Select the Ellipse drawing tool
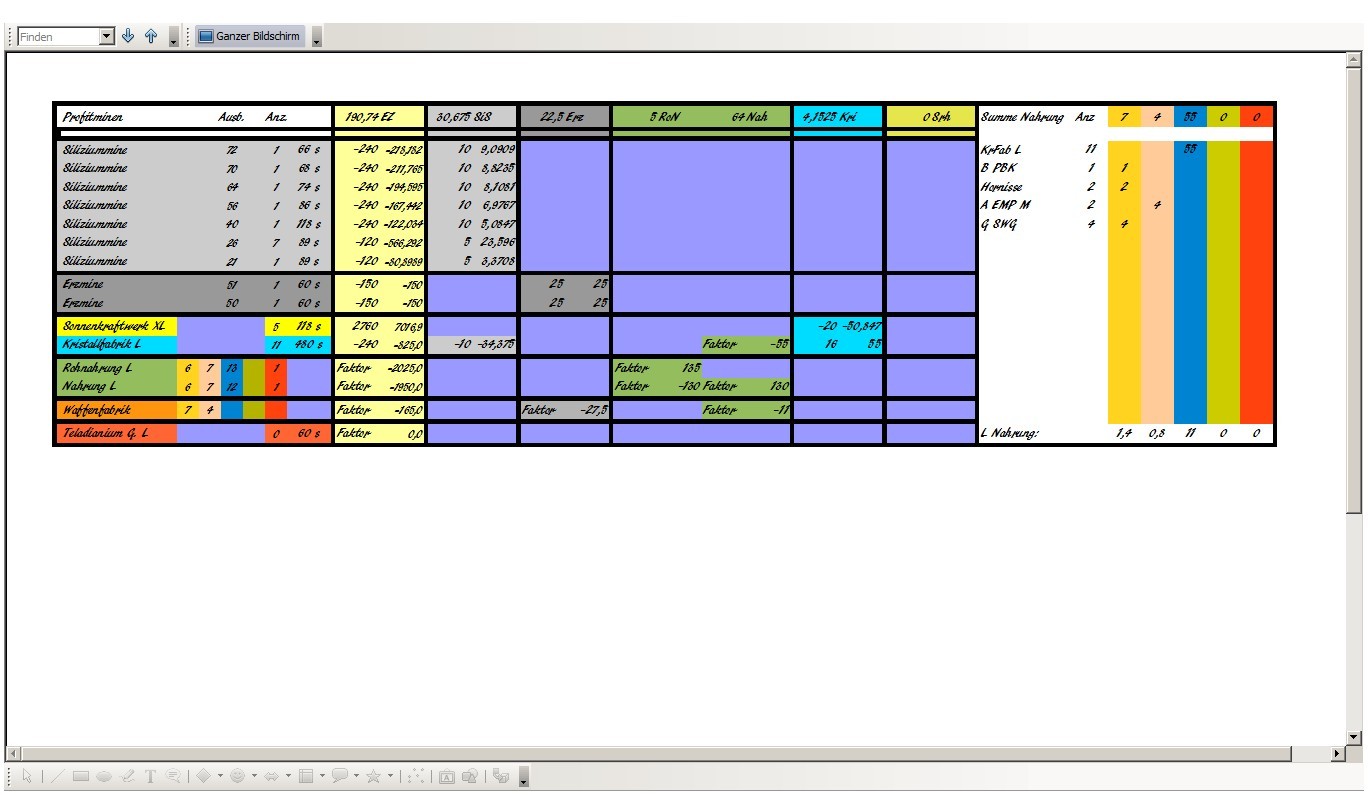This screenshot has height=795, width=1368. coord(104,776)
